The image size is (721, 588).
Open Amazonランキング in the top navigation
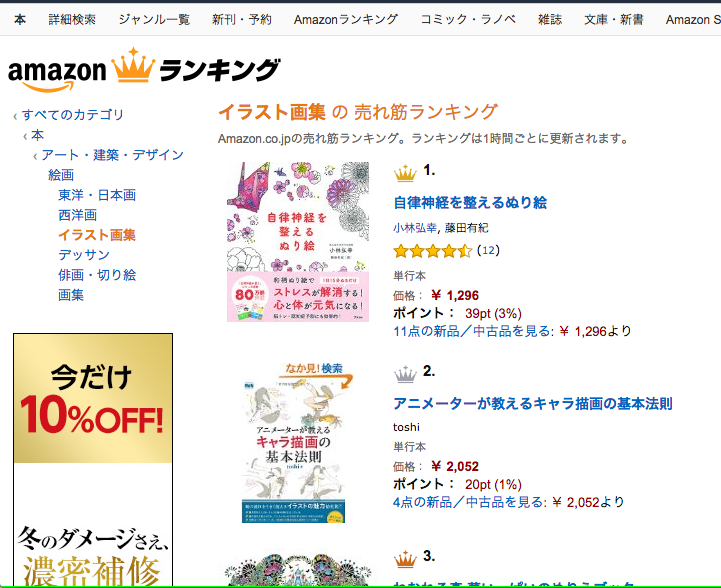pyautogui.click(x=346, y=19)
